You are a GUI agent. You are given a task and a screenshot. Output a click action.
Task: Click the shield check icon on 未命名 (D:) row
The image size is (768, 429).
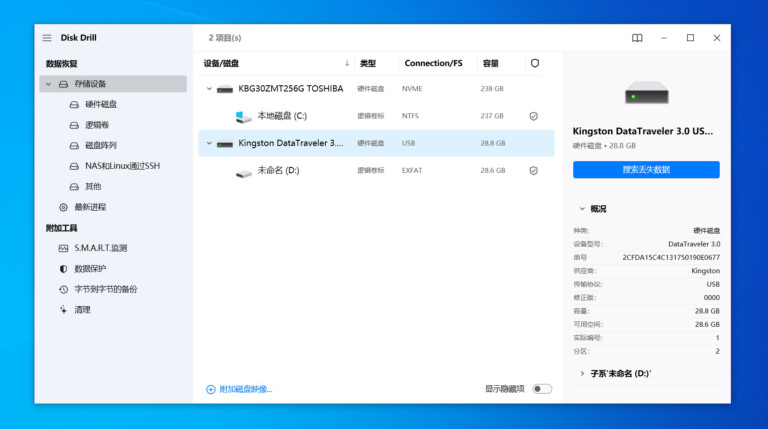point(533,170)
